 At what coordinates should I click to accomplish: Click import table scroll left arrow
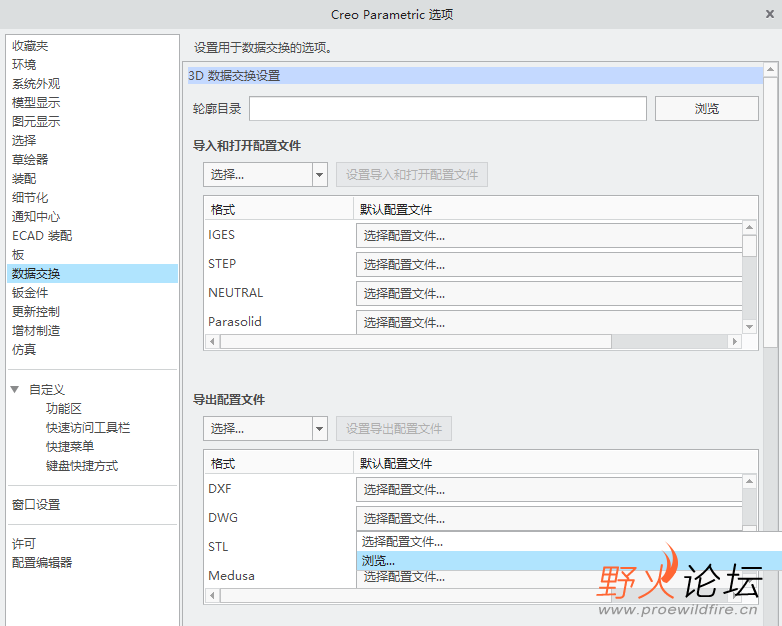tap(213, 342)
